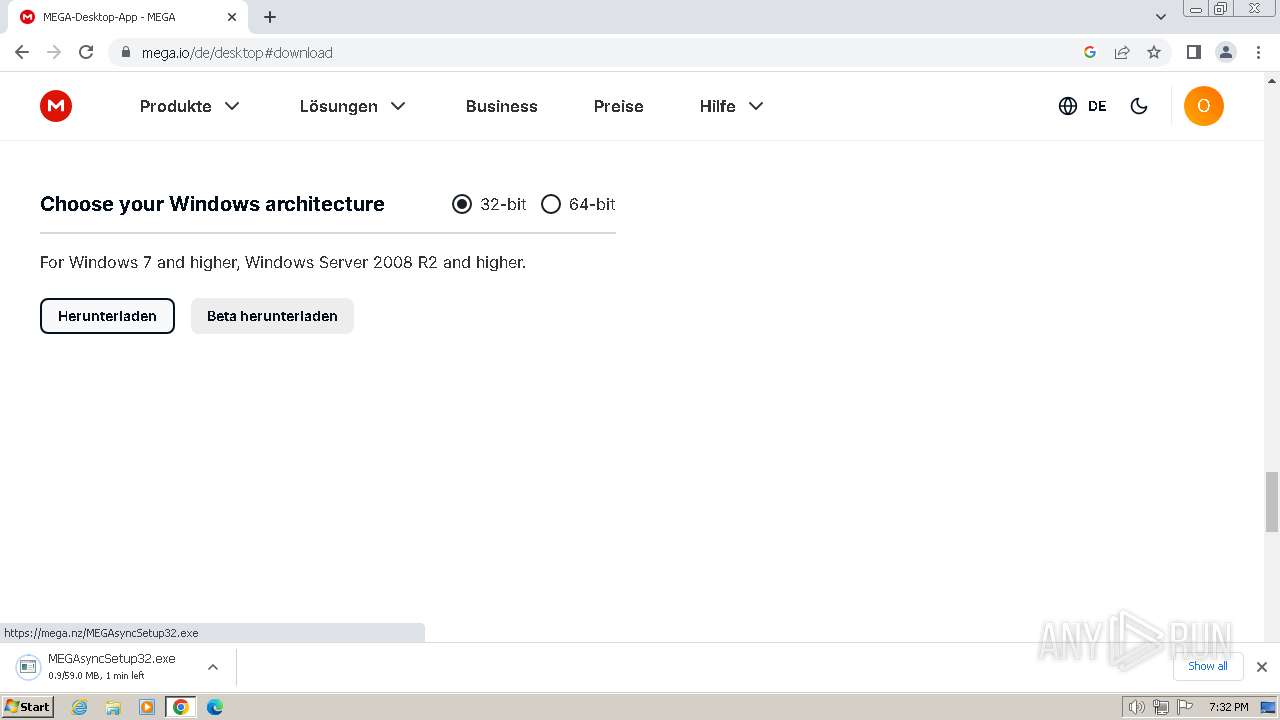Image resolution: width=1280 pixels, height=720 pixels.
Task: Click the Choose your Windows architecture heading
Action: coord(212,204)
